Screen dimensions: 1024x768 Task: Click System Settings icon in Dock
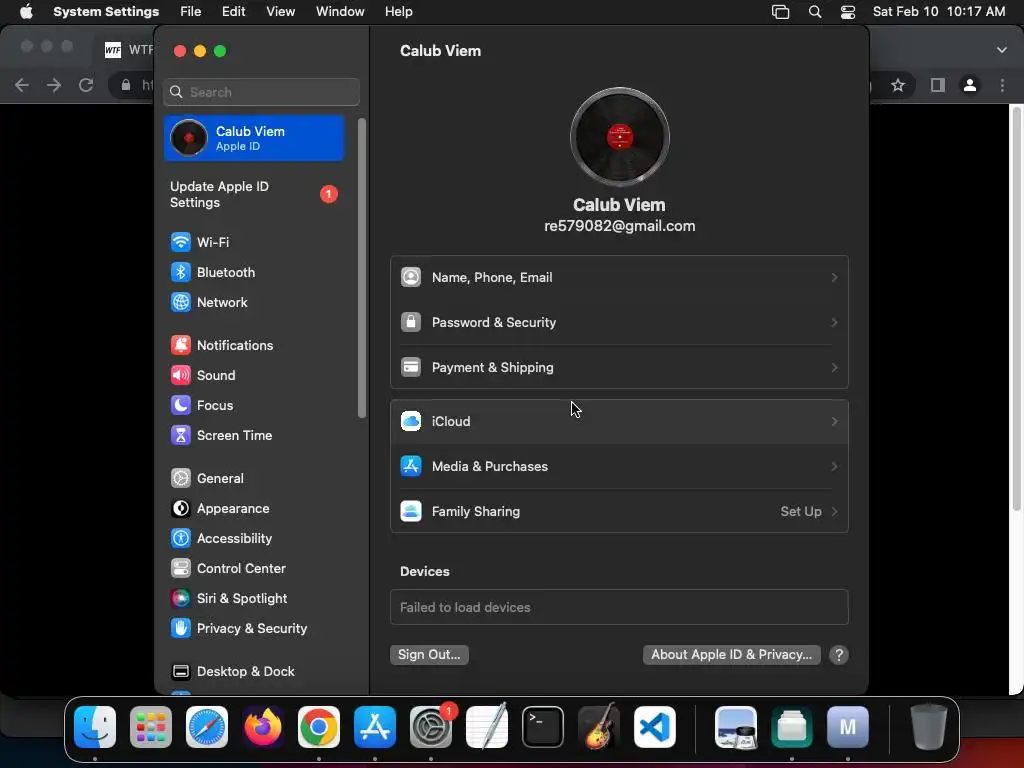coord(431,727)
